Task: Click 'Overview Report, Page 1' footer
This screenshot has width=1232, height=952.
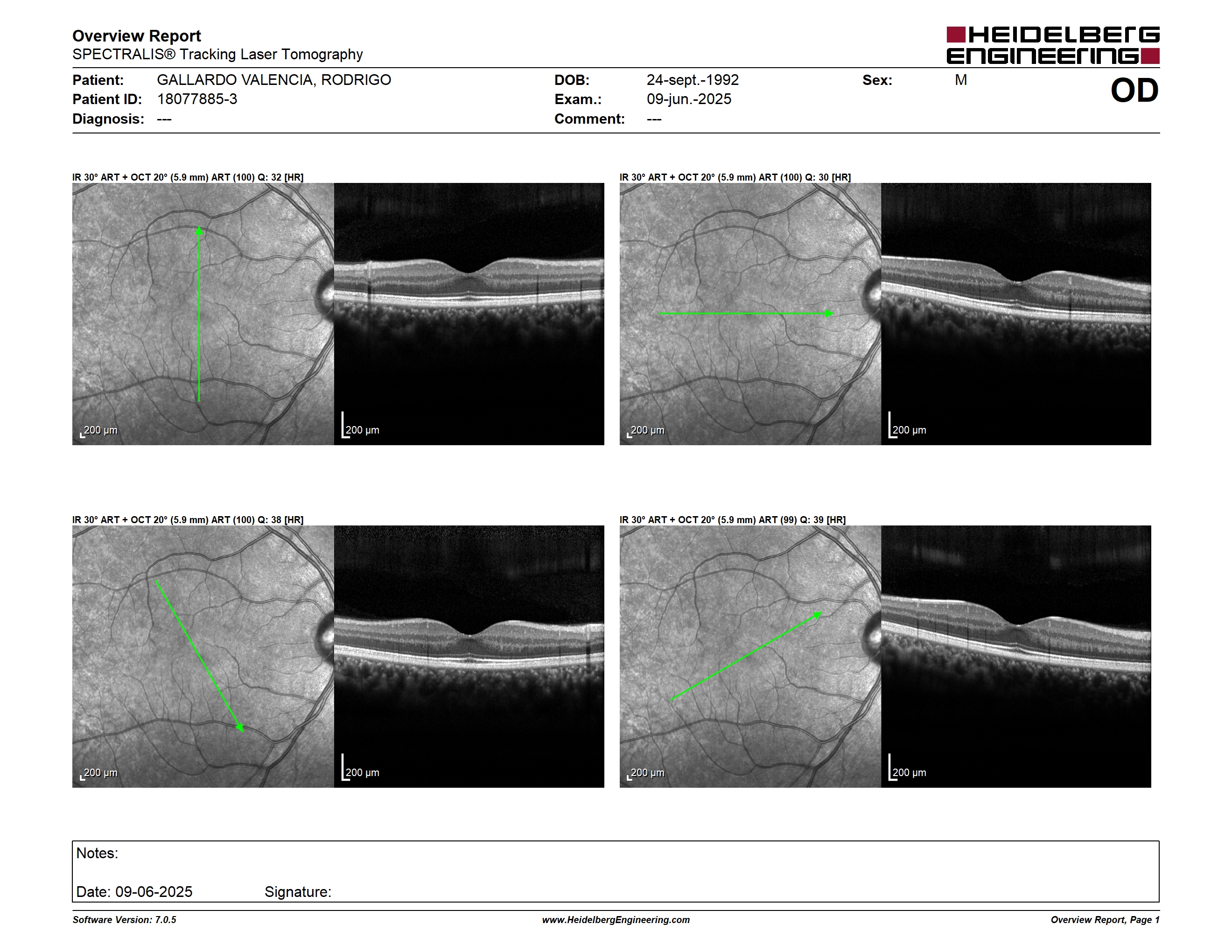Action: point(1105,920)
